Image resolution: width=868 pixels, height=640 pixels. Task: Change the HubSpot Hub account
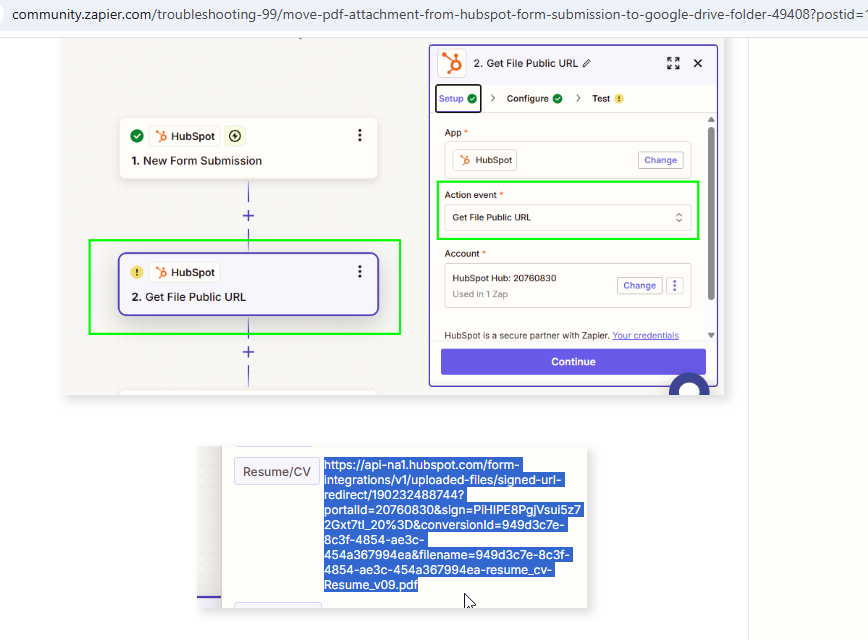[x=639, y=286]
